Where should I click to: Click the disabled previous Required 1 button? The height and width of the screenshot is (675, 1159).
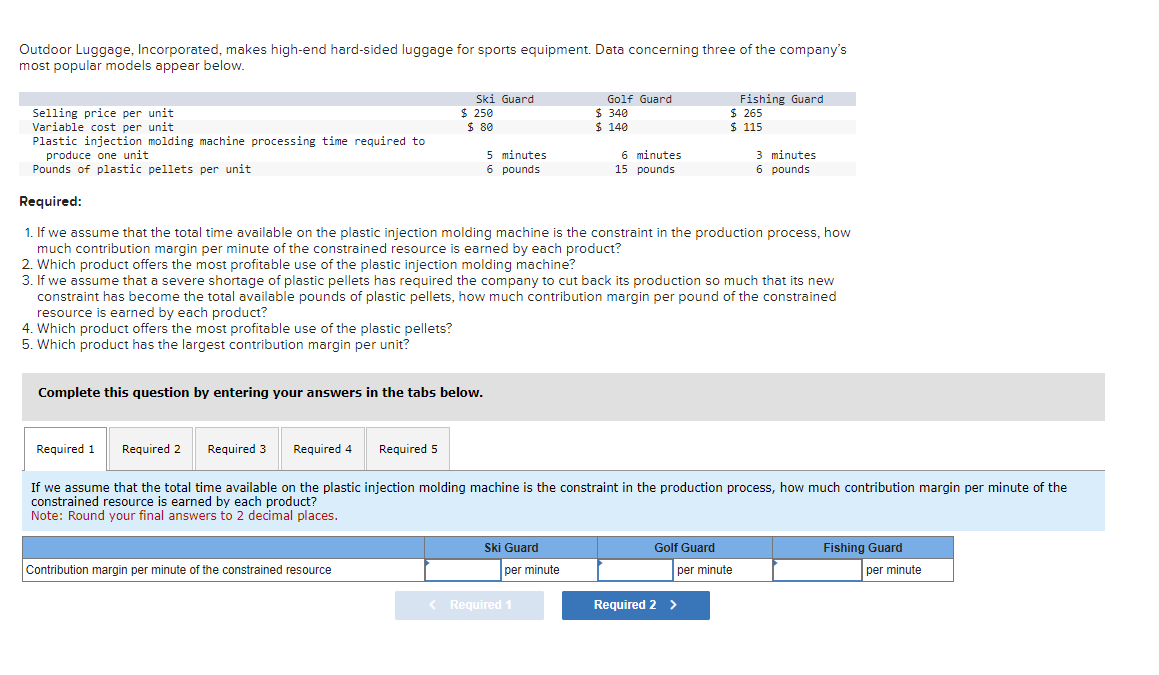tap(469, 605)
